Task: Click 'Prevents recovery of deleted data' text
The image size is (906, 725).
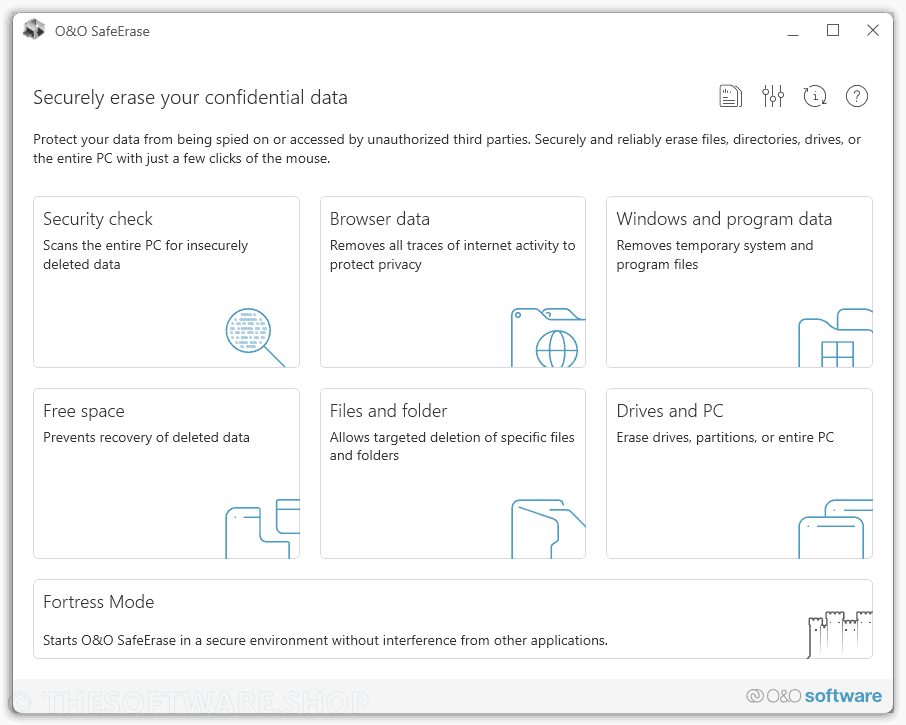Action: point(146,437)
